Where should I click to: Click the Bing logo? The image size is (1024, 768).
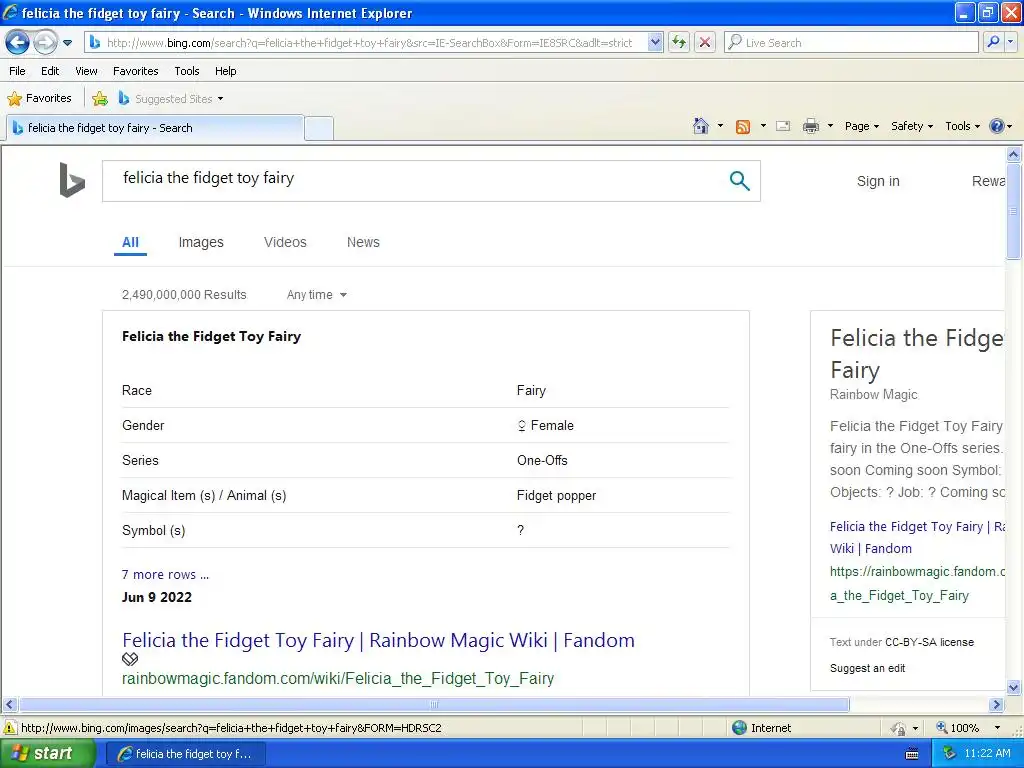72,180
